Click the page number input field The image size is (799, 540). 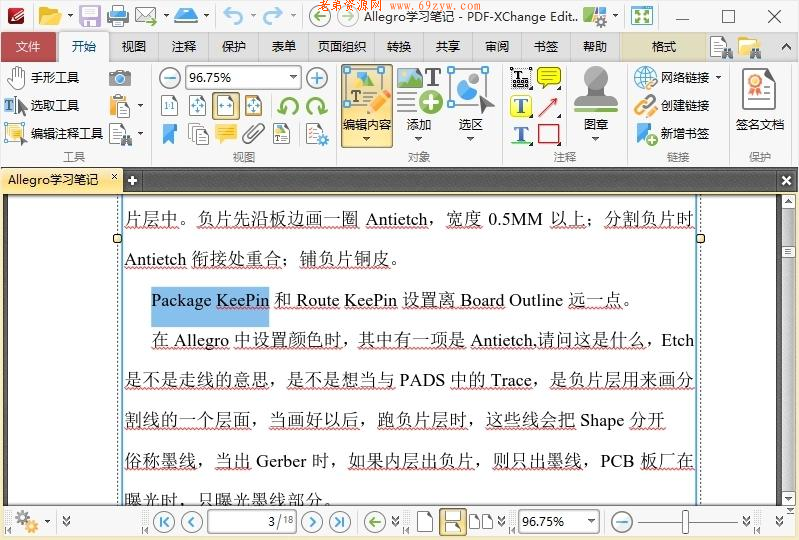tap(252, 522)
